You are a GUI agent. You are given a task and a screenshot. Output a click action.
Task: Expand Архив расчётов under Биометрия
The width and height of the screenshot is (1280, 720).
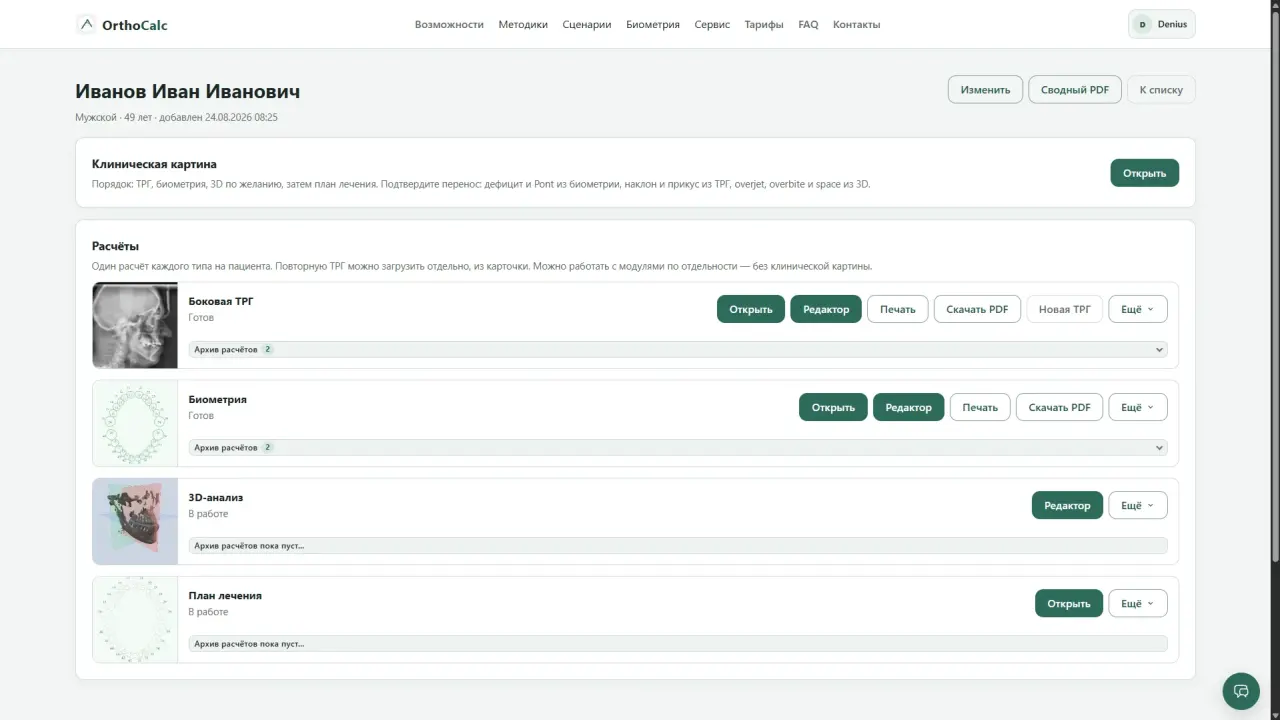click(678, 448)
